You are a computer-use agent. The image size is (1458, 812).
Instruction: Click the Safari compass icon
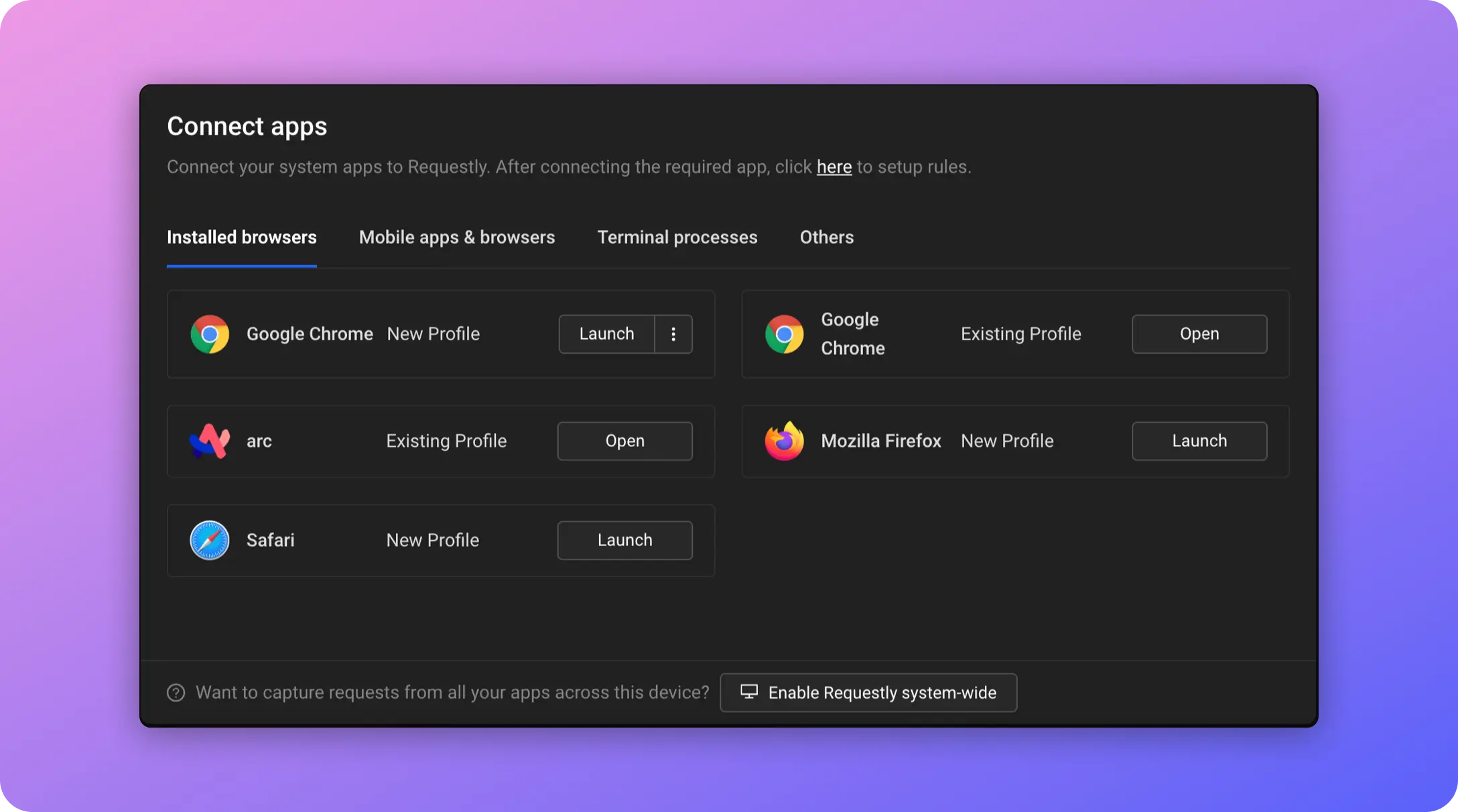coord(210,540)
